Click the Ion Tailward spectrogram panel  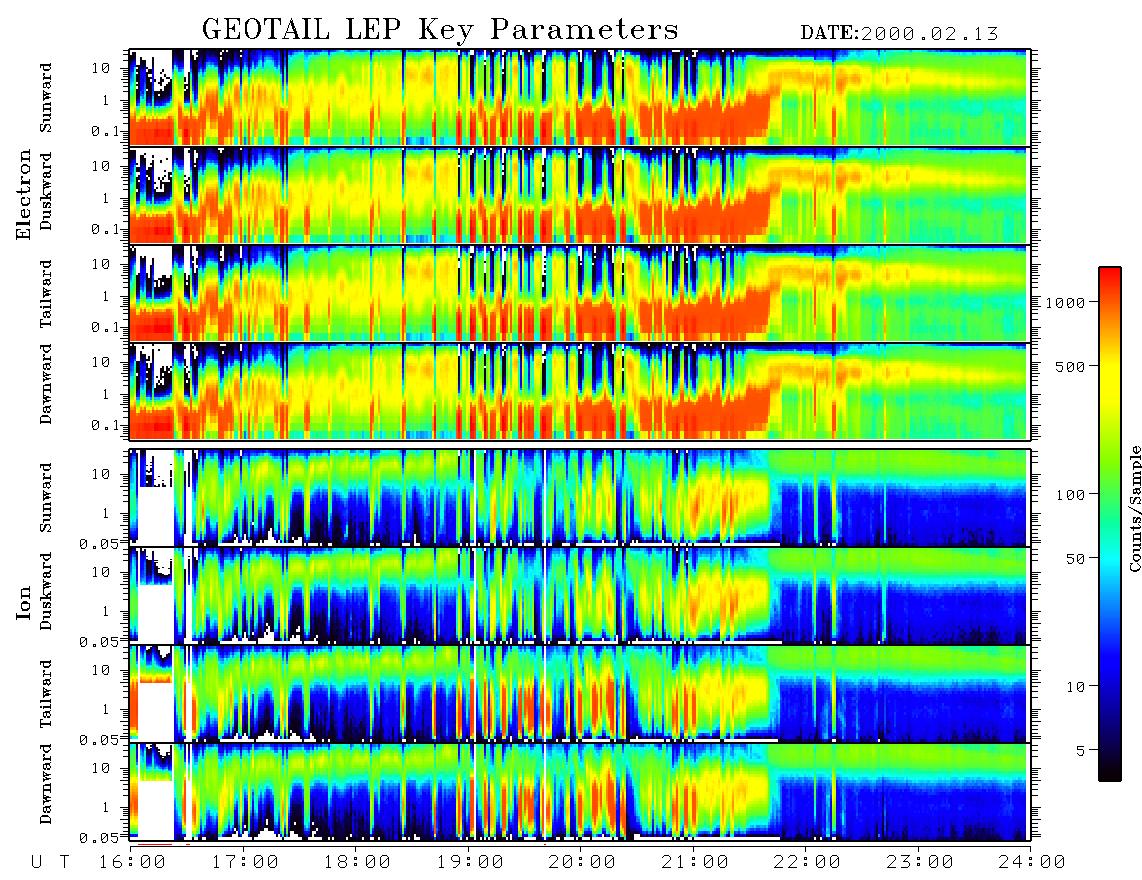(578, 694)
